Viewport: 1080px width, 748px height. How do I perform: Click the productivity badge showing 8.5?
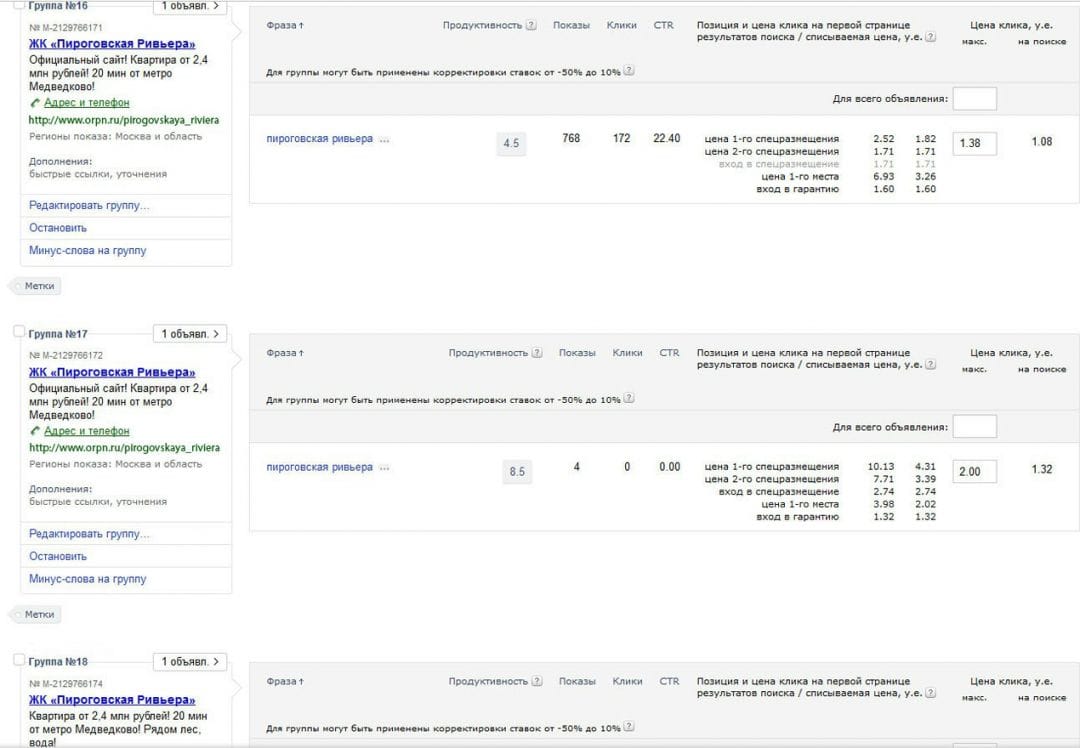[x=517, y=472]
